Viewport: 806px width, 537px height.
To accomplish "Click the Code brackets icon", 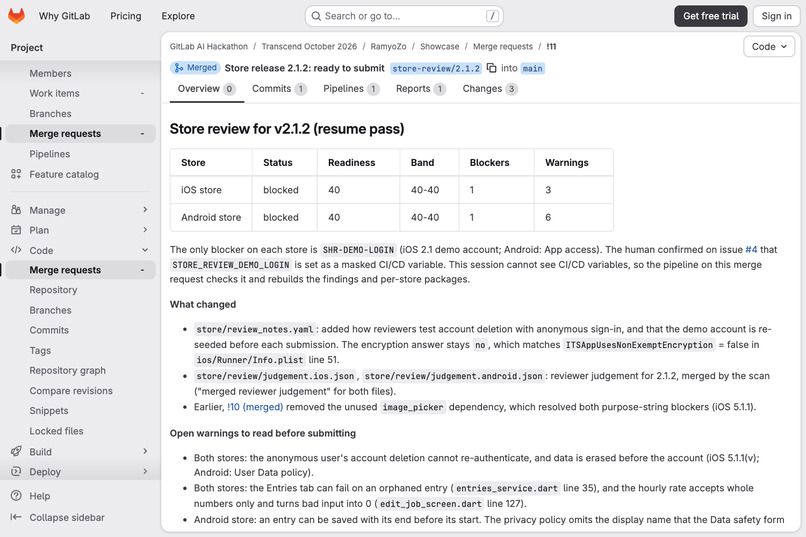I will click(x=16, y=250).
